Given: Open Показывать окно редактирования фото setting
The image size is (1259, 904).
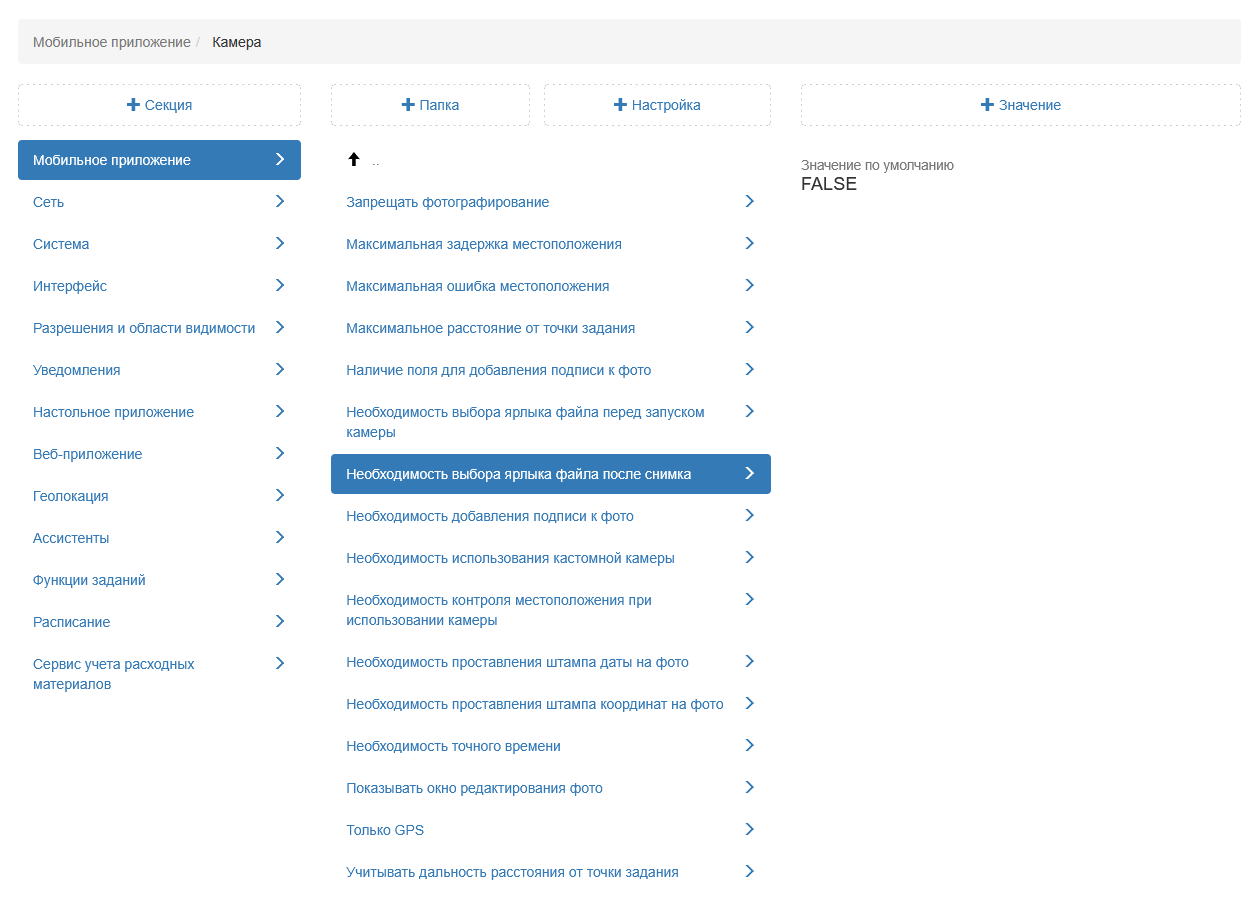Looking at the screenshot, I should point(474,788).
